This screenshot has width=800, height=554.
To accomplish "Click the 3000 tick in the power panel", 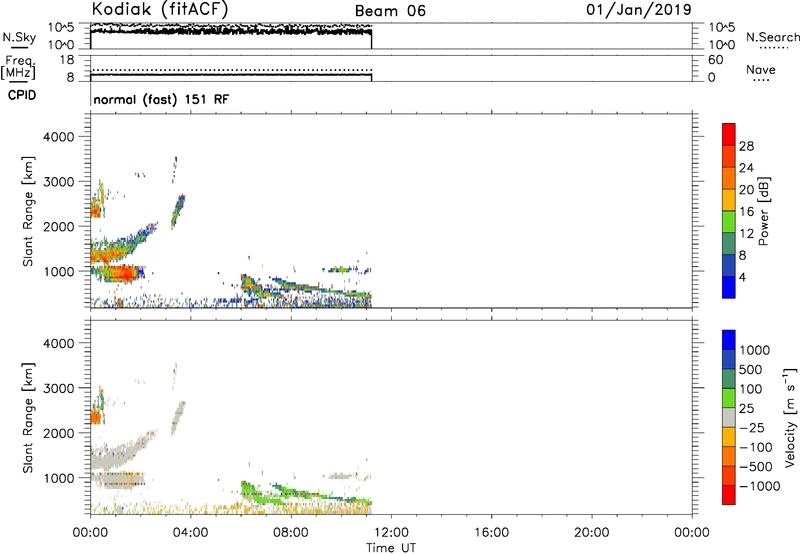I will tap(59, 182).
